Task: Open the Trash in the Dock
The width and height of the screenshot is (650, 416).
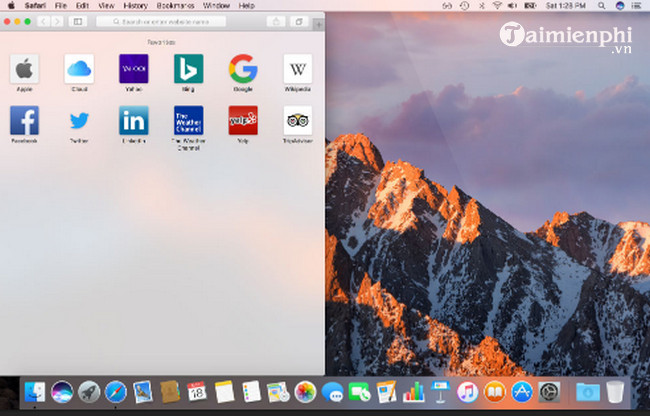Action: coord(614,392)
